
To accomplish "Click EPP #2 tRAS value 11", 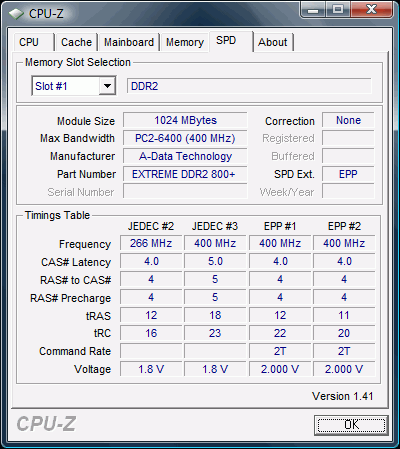I will coord(344,315).
